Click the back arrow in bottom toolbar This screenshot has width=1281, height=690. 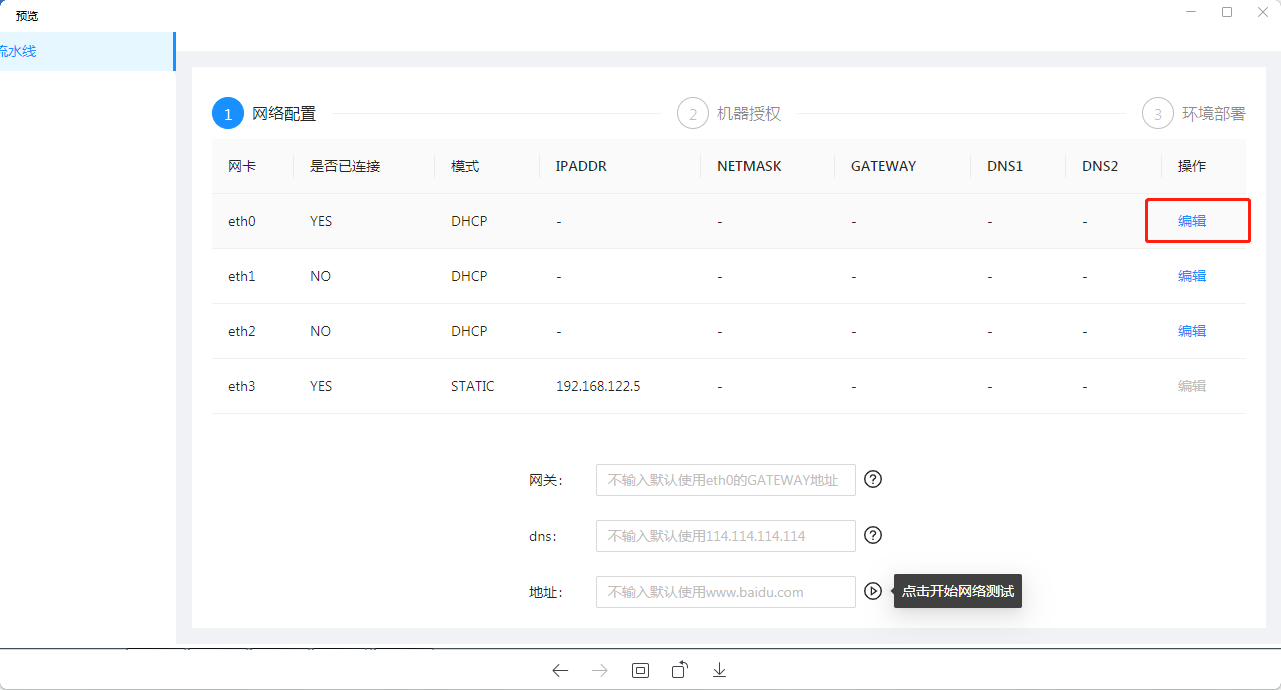pos(560,671)
